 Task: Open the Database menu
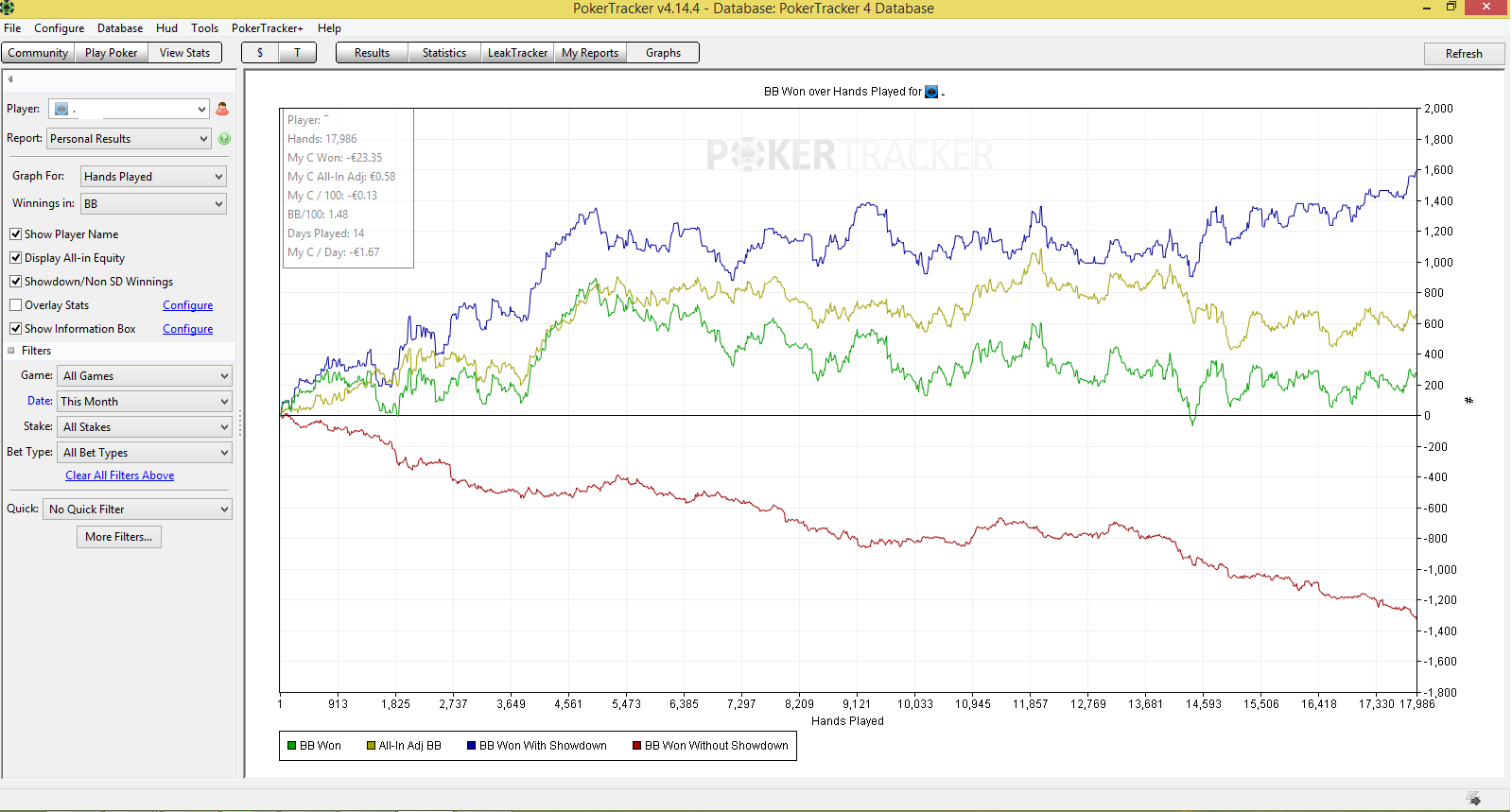click(120, 28)
